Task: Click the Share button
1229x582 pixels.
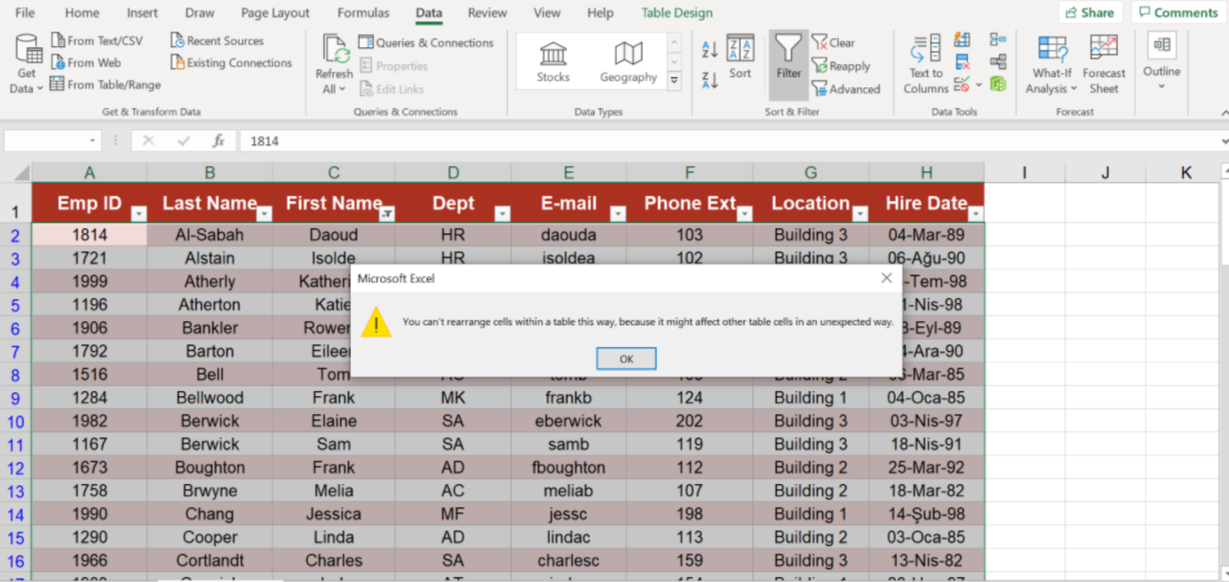Action: 1089,13
